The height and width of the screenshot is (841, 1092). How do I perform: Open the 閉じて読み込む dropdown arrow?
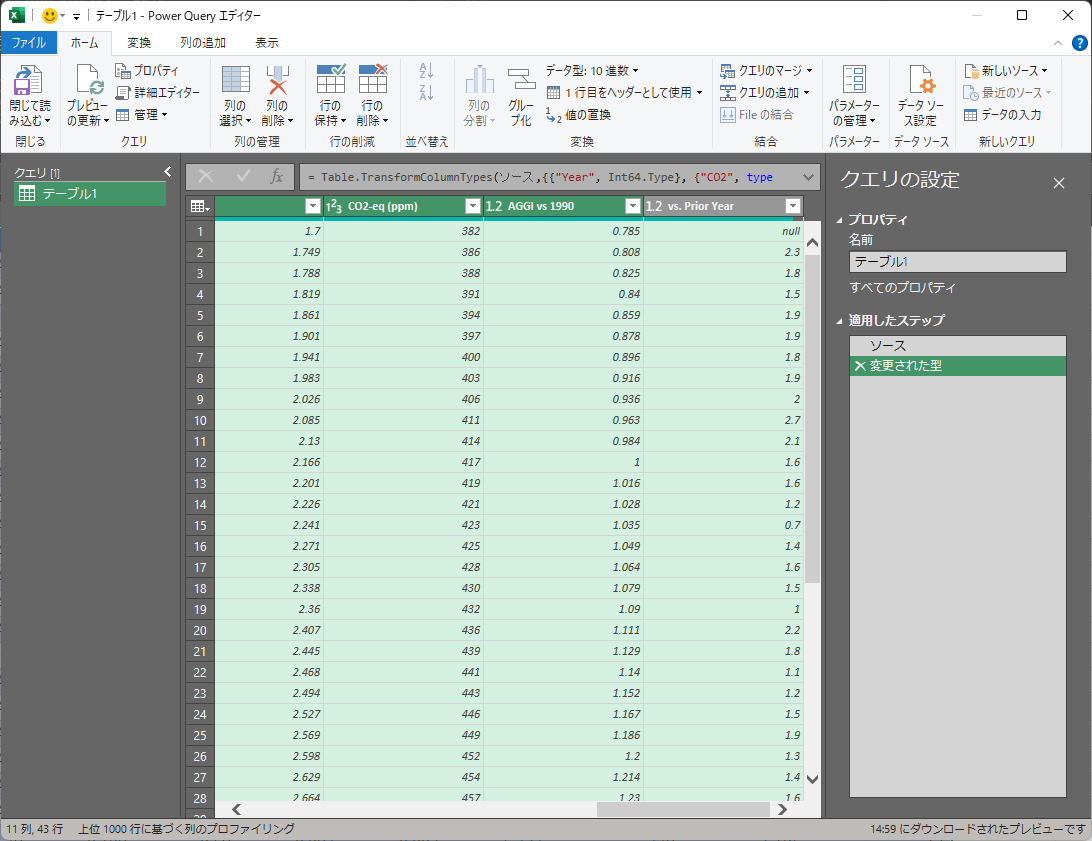pyautogui.click(x=47, y=121)
